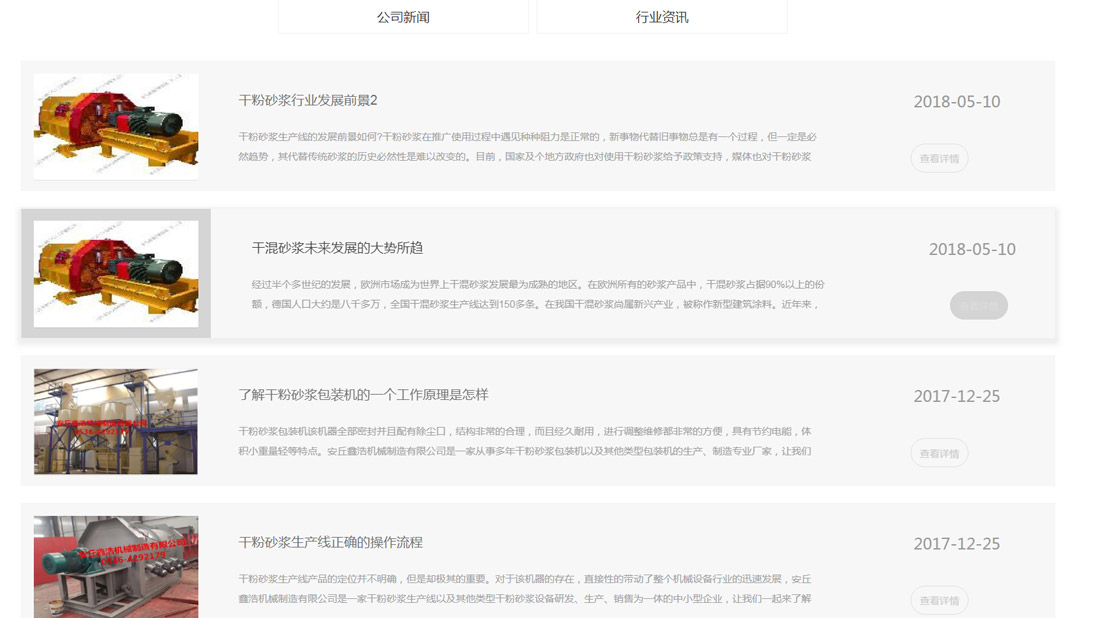Click 查看详情 for the operation process article

(x=938, y=600)
